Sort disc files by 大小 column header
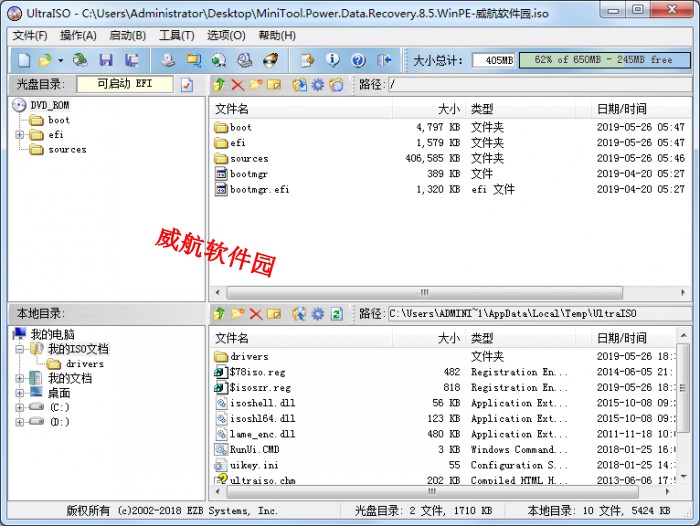This screenshot has height=526, width=700. tap(429, 109)
